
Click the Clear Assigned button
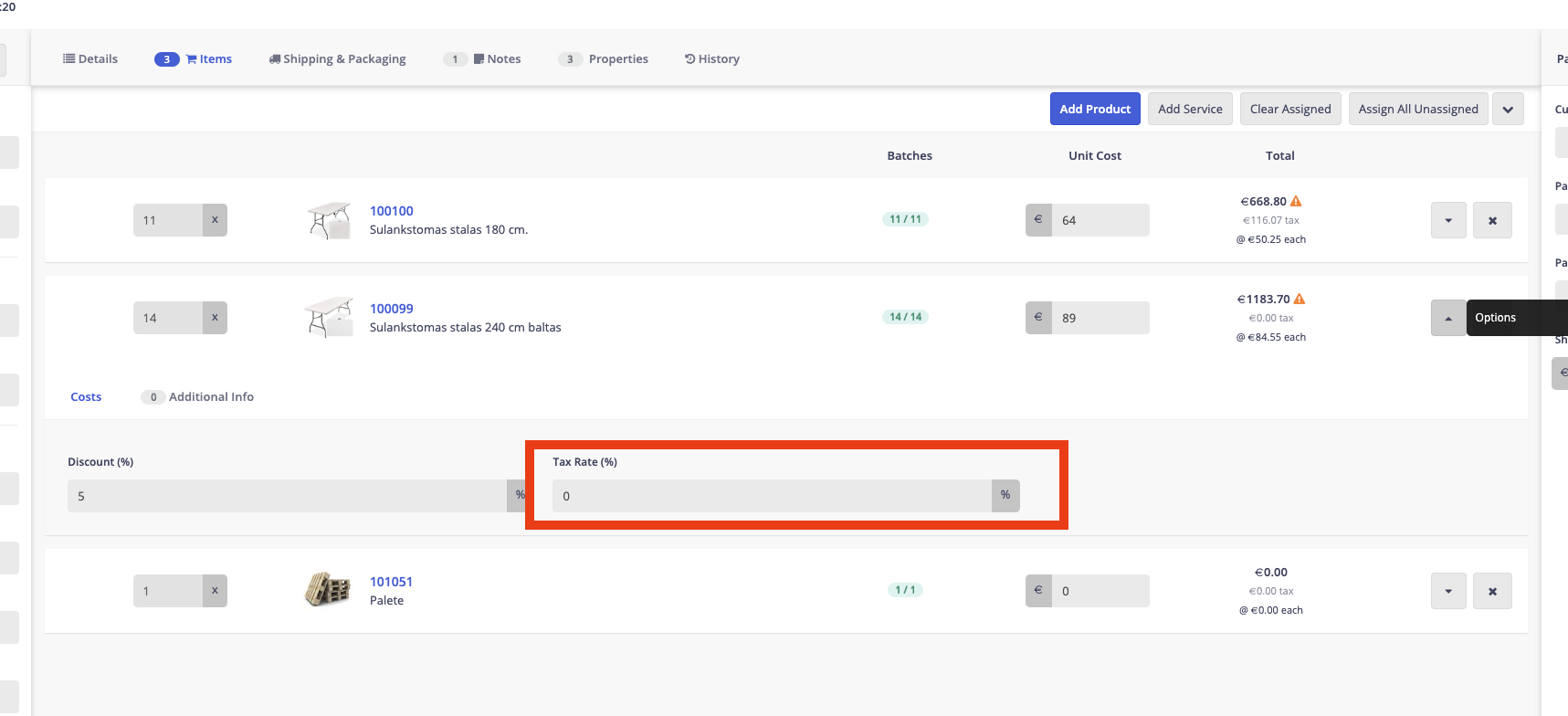(1289, 109)
